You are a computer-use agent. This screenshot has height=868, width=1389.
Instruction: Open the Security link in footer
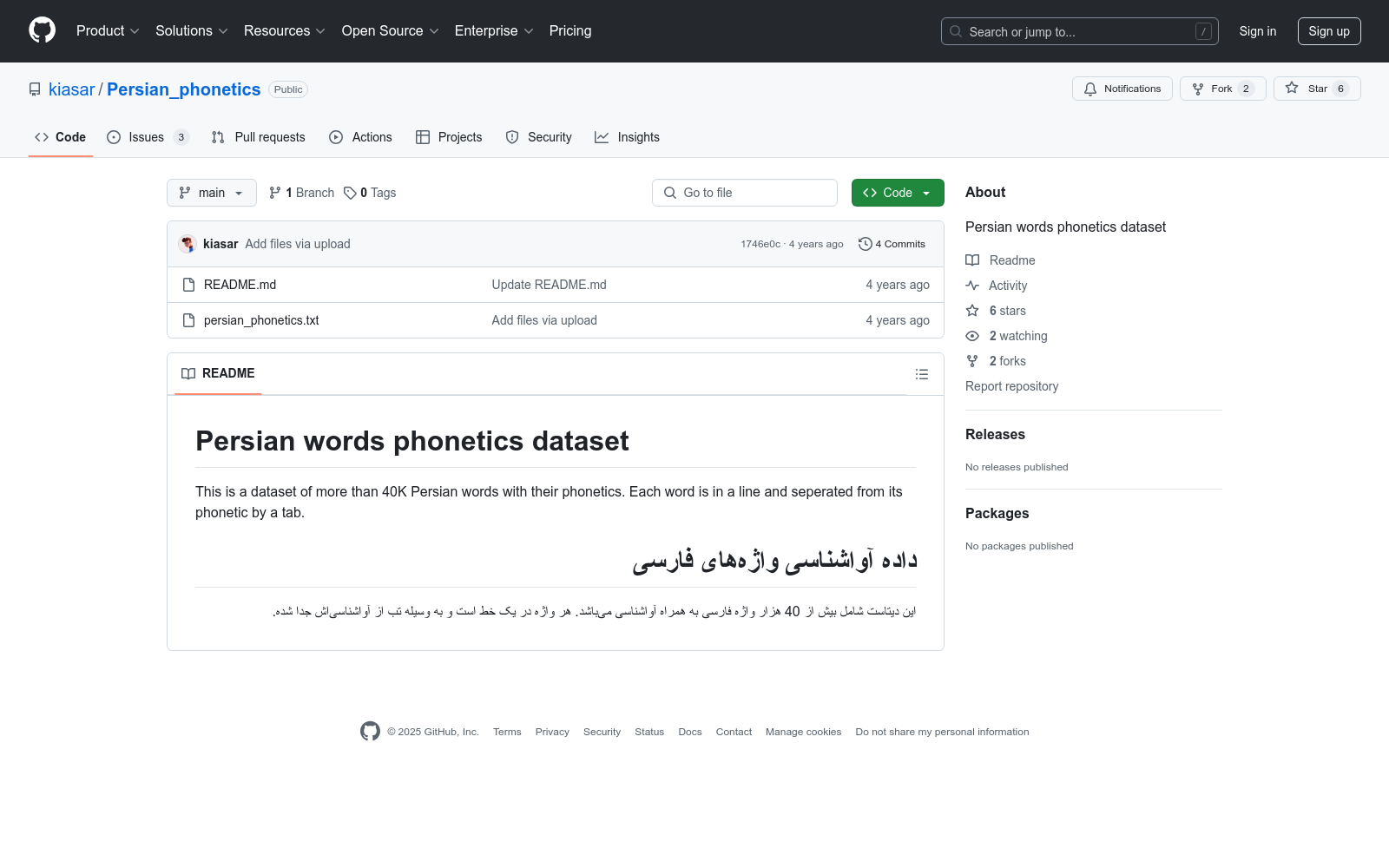point(602,732)
